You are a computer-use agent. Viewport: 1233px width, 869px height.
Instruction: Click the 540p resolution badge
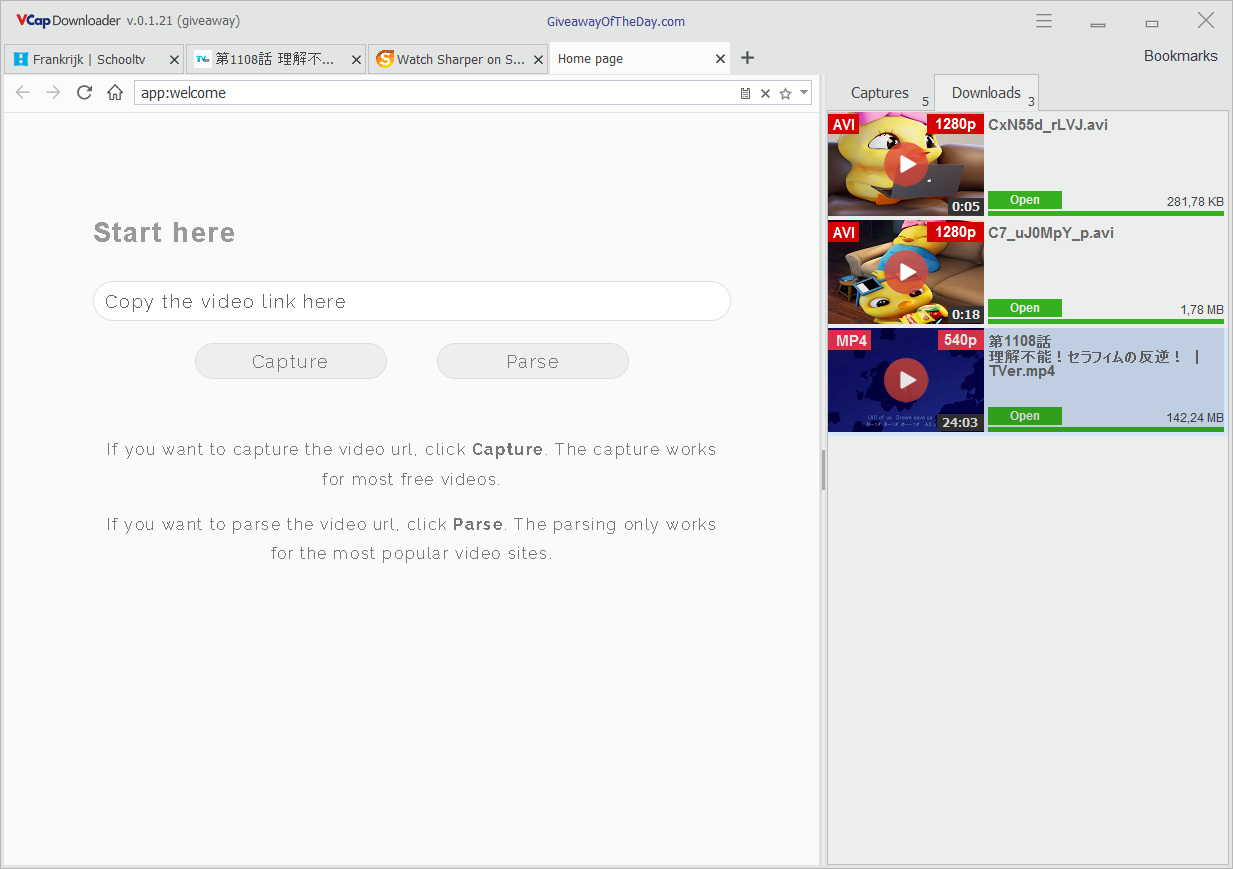(x=960, y=340)
